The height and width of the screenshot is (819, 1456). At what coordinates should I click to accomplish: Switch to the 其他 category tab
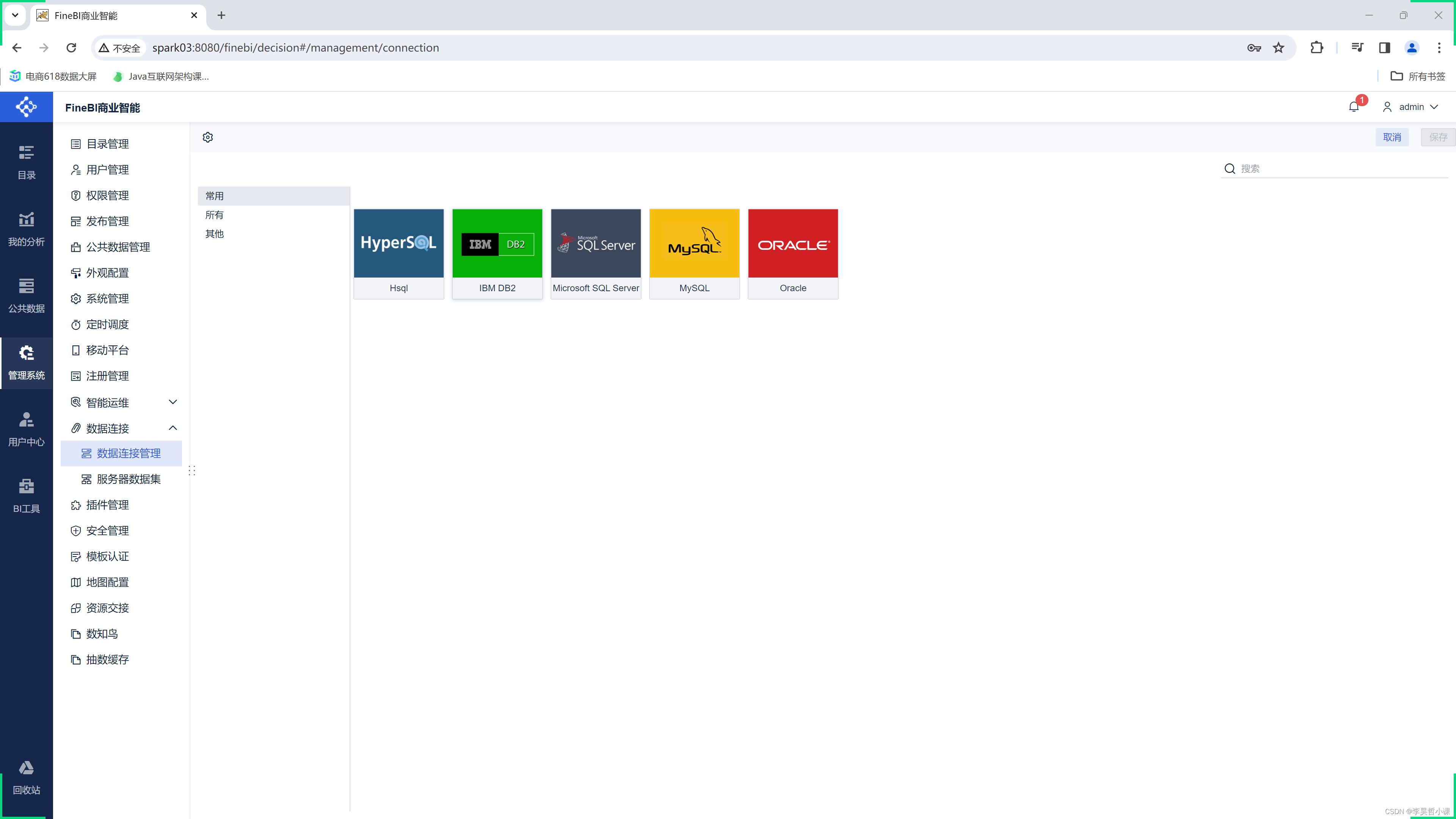214,234
